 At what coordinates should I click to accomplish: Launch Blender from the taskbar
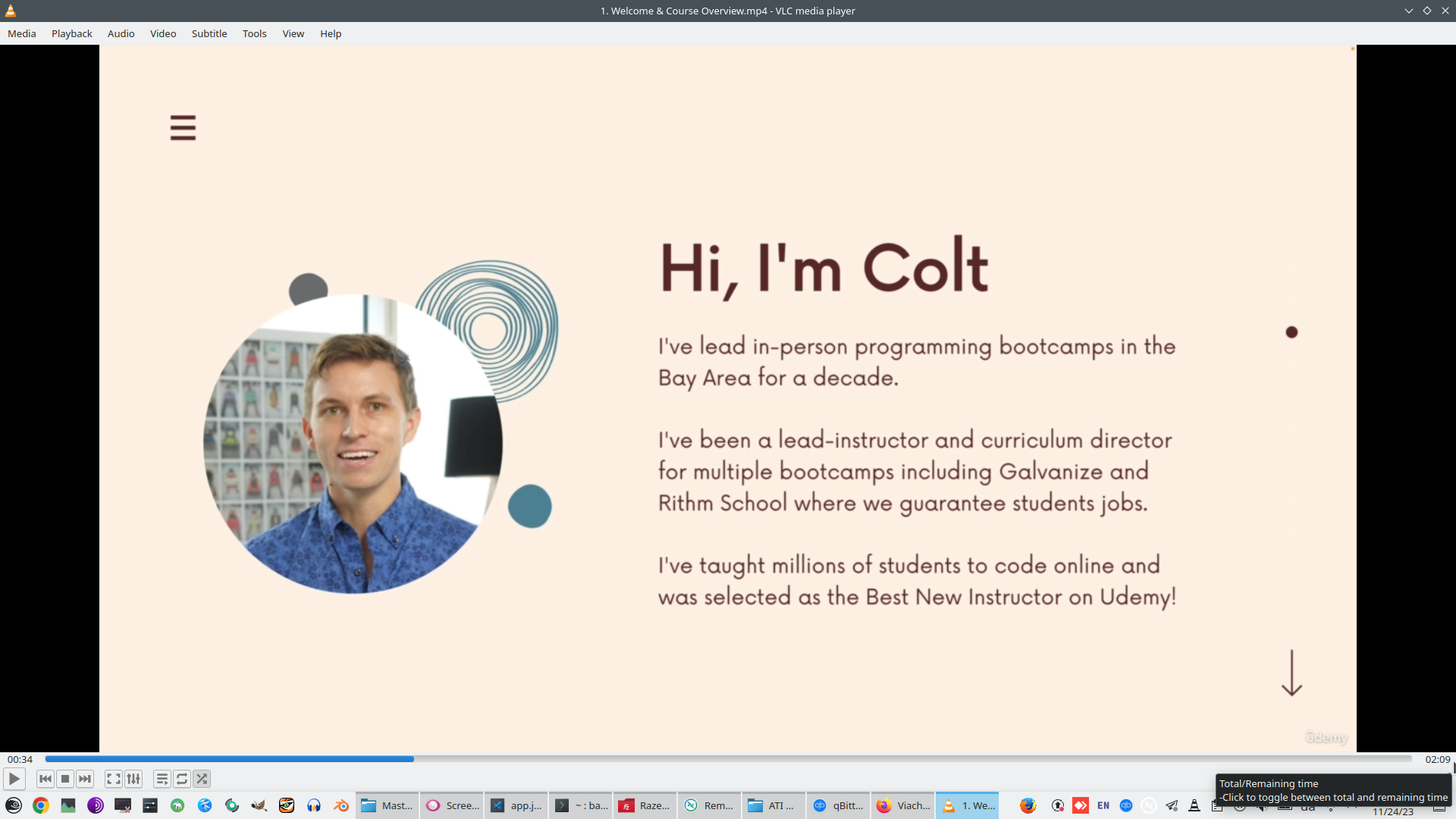pos(341,805)
